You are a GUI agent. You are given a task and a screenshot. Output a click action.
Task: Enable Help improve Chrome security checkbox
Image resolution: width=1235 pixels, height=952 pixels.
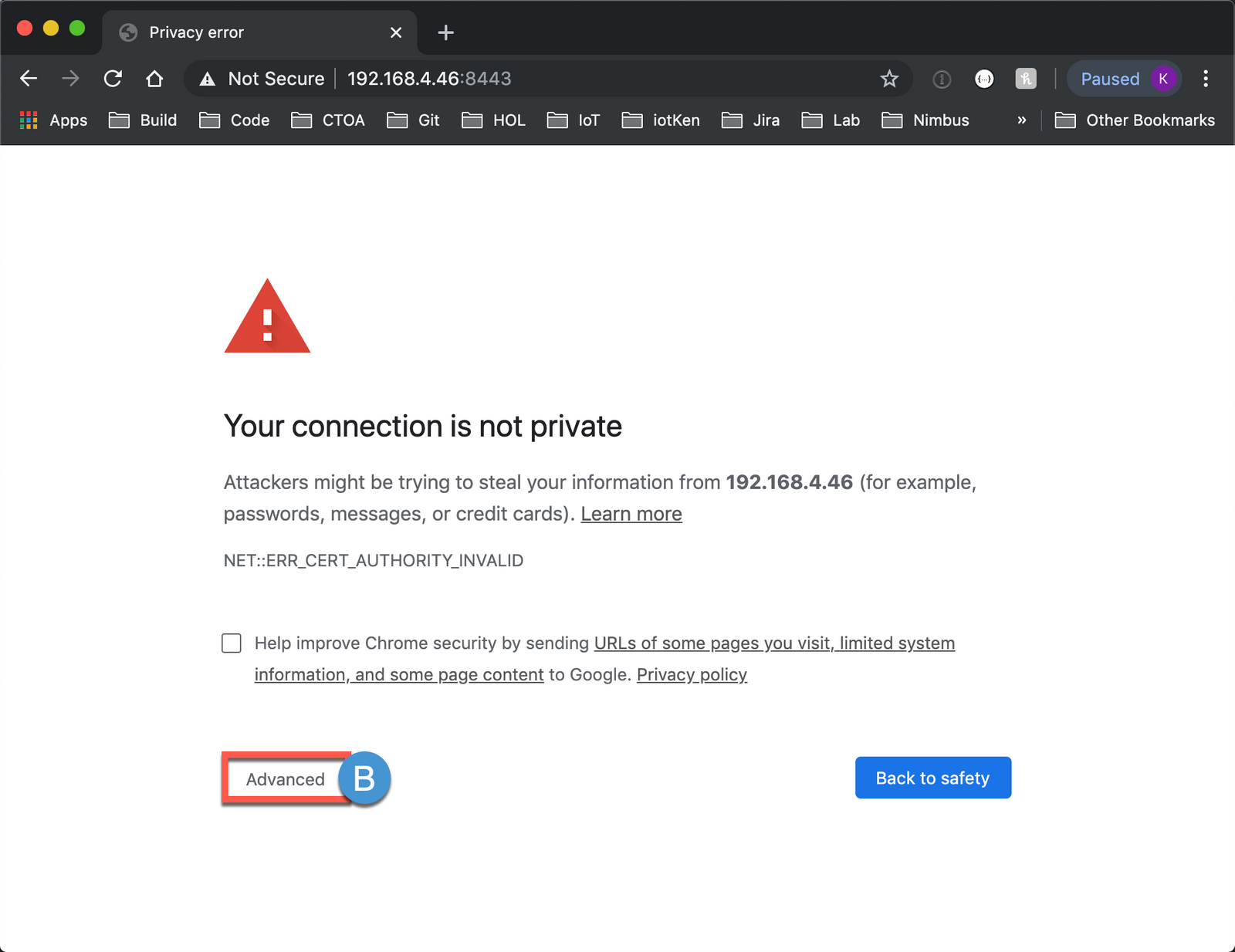pos(232,643)
